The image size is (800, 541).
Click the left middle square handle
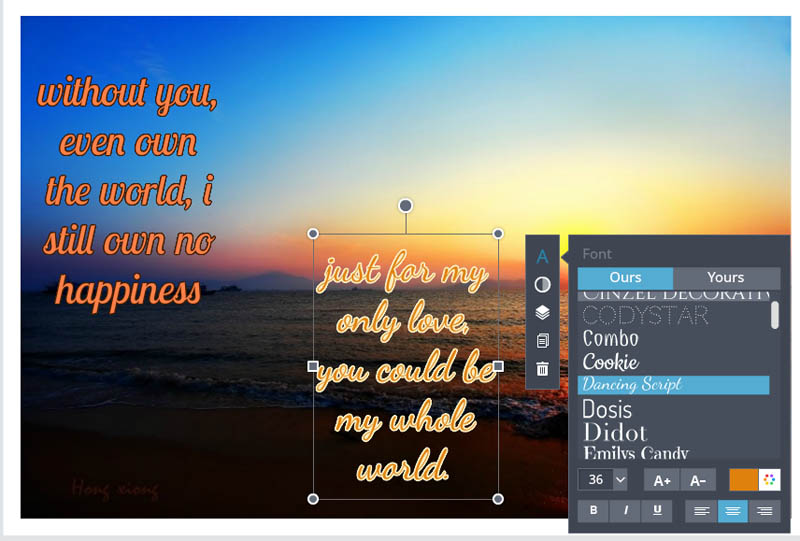point(313,366)
